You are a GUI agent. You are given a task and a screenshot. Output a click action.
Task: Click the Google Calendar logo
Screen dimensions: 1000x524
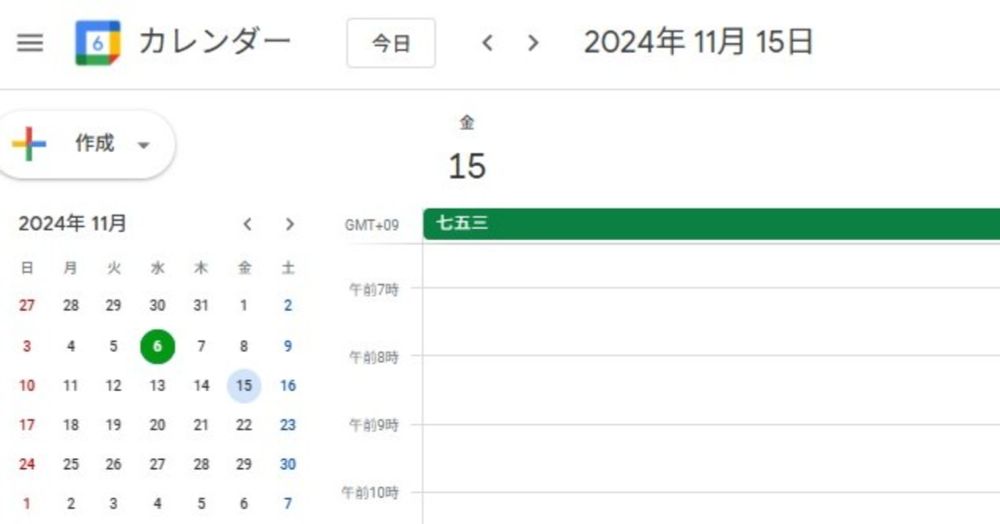click(98, 43)
